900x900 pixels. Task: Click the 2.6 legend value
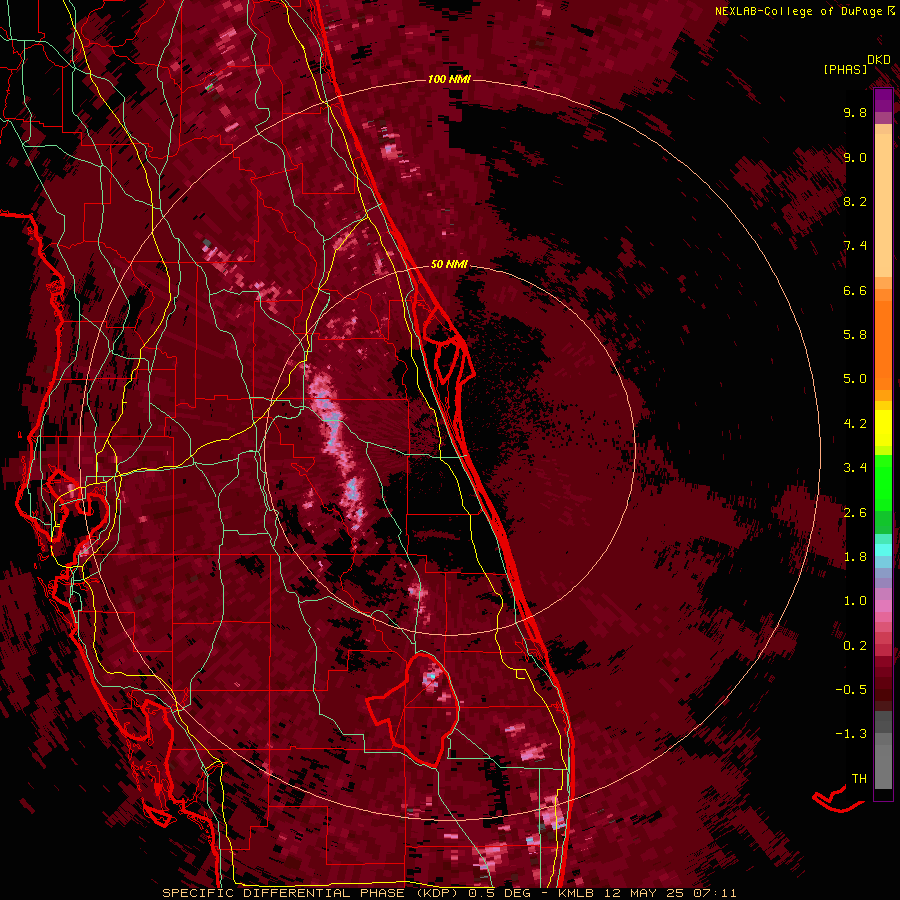tap(855, 513)
